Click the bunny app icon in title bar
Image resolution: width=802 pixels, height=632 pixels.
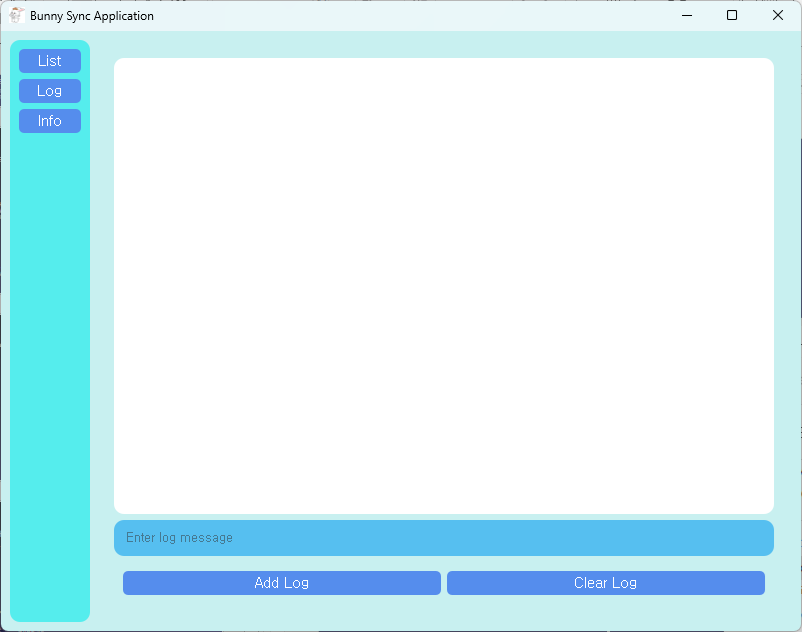(x=16, y=15)
